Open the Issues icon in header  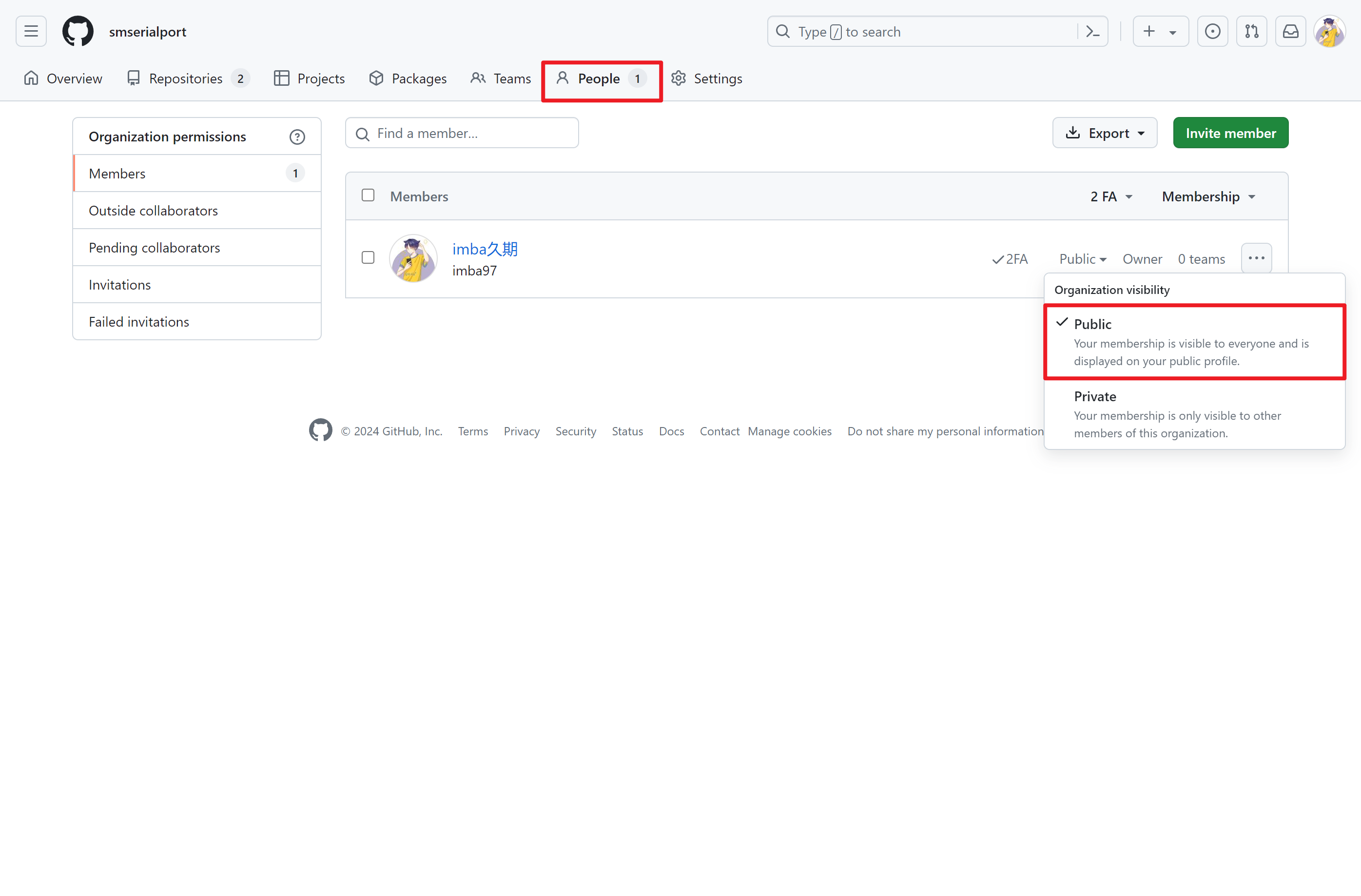1212,32
